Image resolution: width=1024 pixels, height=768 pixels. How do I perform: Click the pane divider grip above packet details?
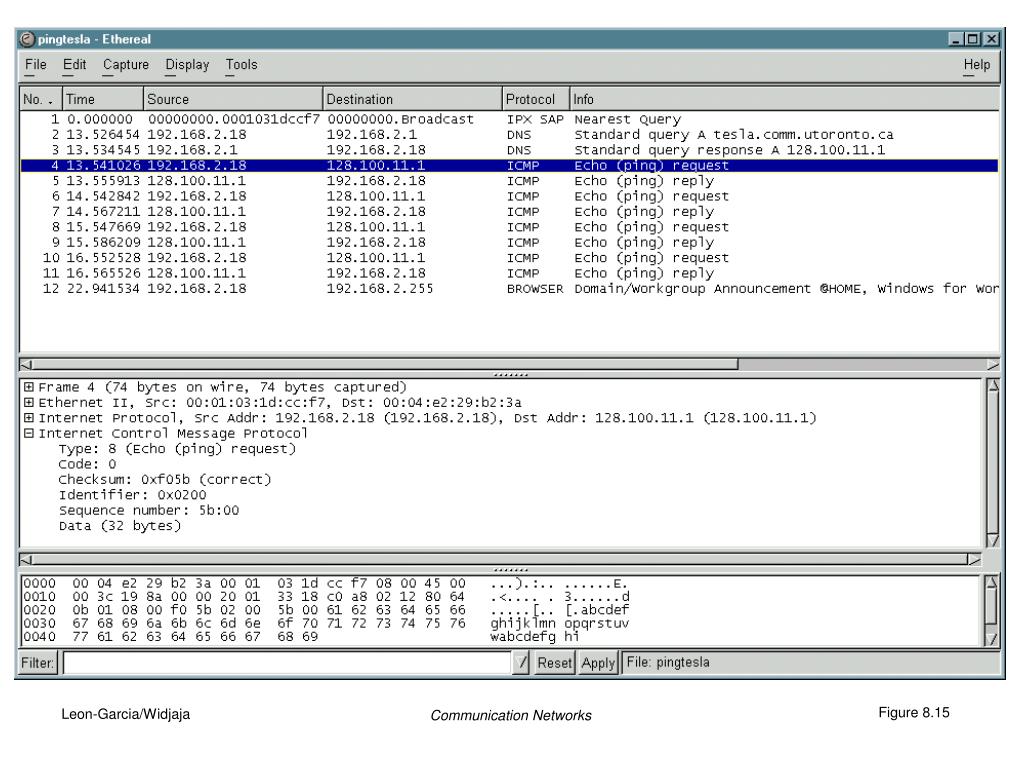pyautogui.click(x=511, y=375)
